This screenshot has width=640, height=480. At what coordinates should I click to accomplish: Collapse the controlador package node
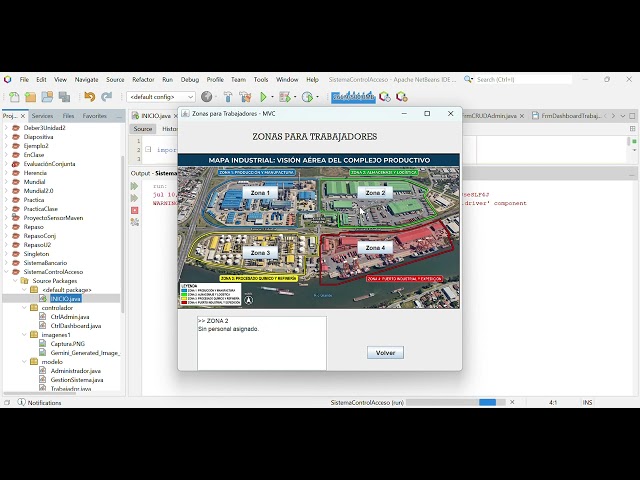tap(24, 308)
